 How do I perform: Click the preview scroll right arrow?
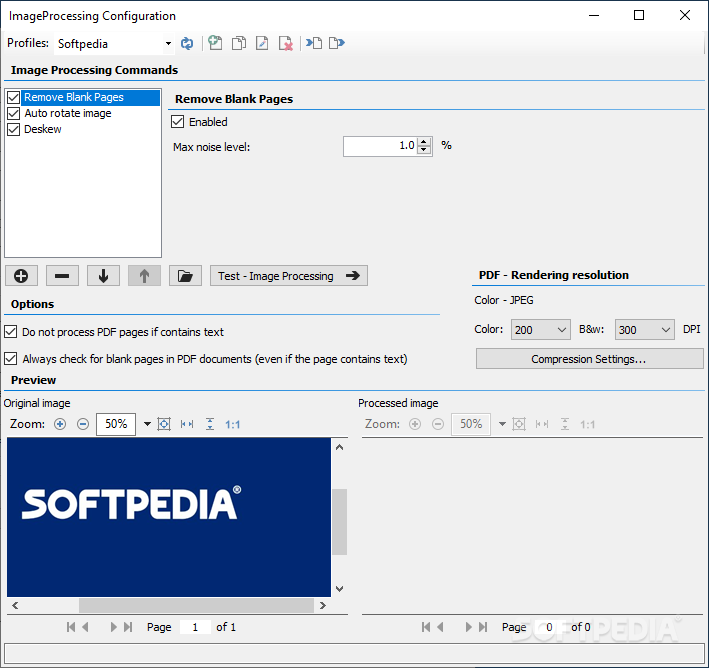323,605
